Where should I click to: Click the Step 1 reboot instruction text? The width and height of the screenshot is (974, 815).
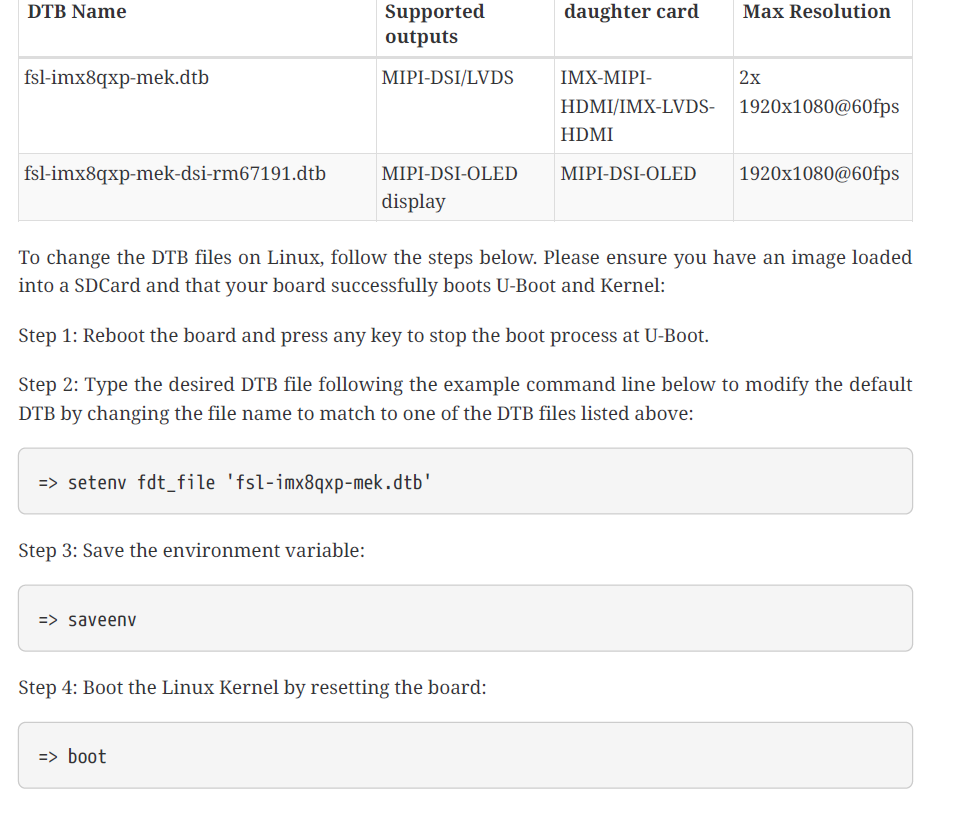pyautogui.click(x=363, y=336)
